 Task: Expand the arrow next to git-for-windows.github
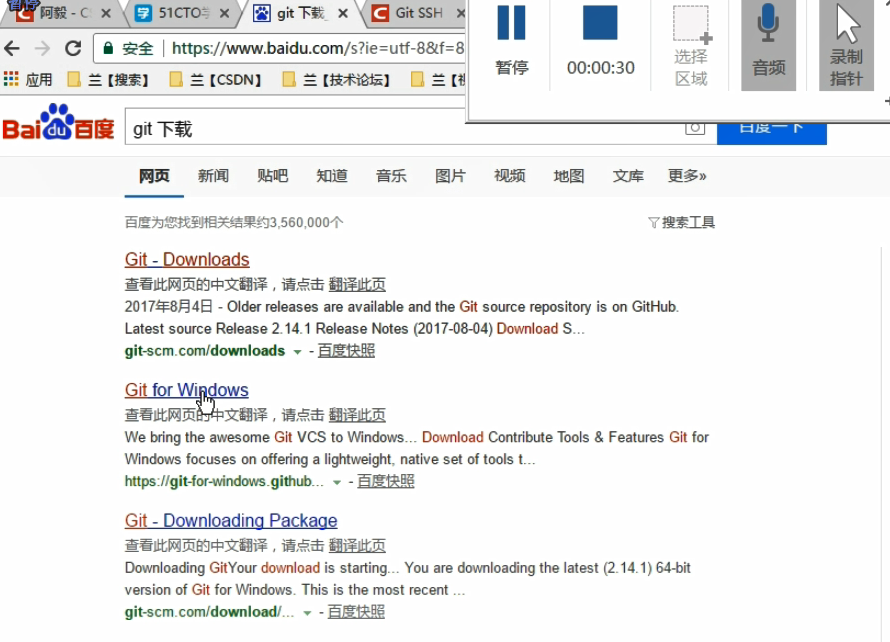337,482
